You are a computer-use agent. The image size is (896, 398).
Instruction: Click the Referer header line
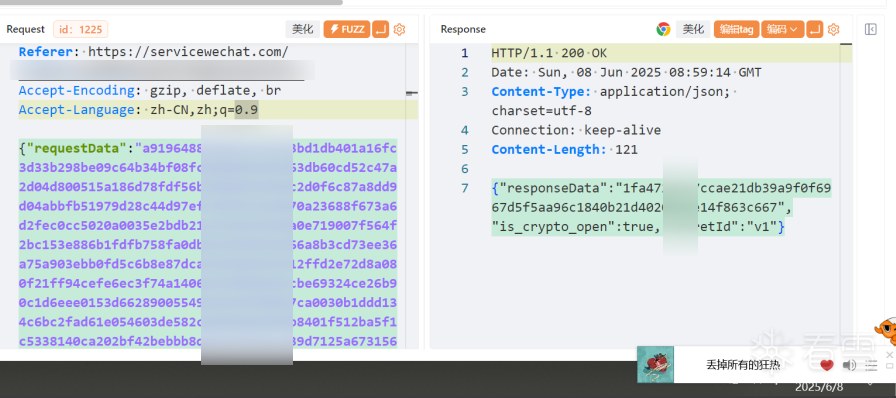pyautogui.click(x=154, y=52)
